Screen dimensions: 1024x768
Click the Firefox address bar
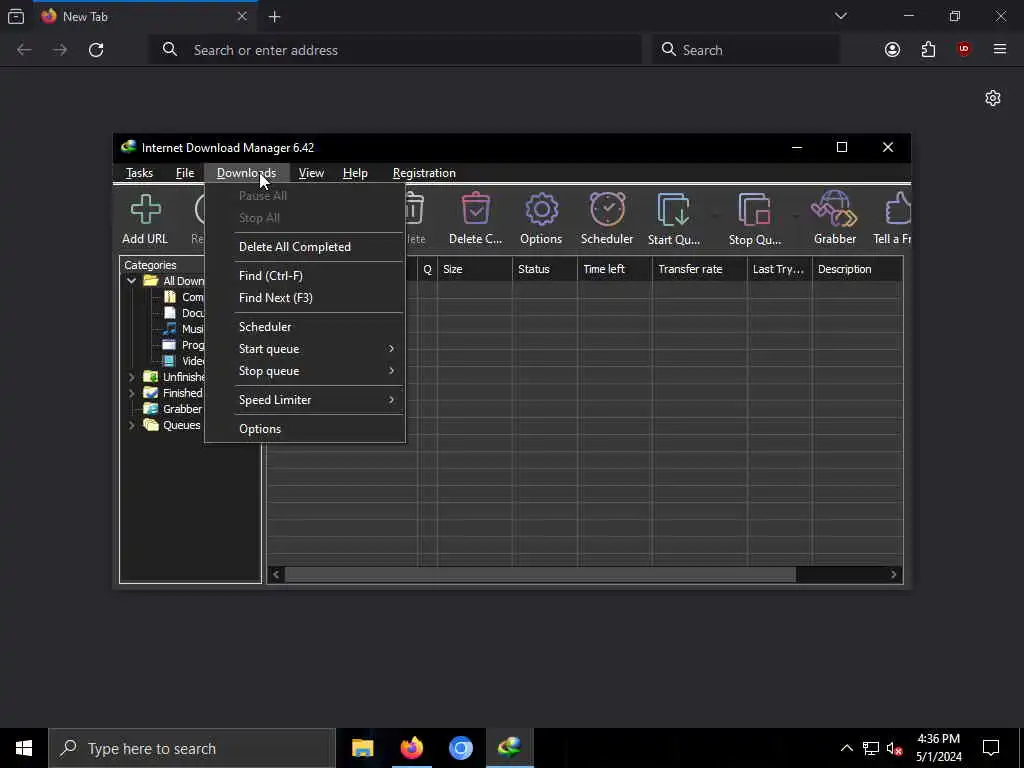click(396, 50)
